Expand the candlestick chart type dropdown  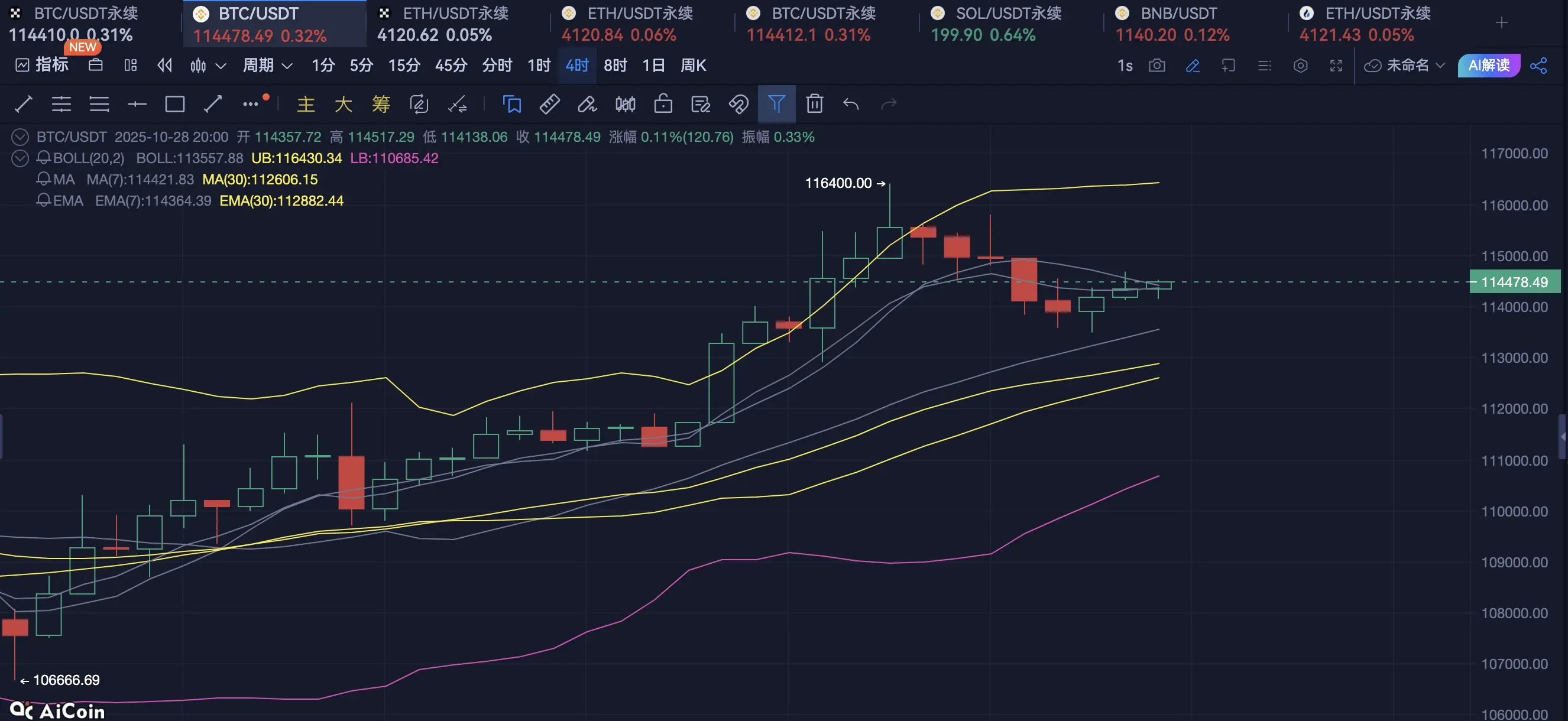click(x=221, y=66)
